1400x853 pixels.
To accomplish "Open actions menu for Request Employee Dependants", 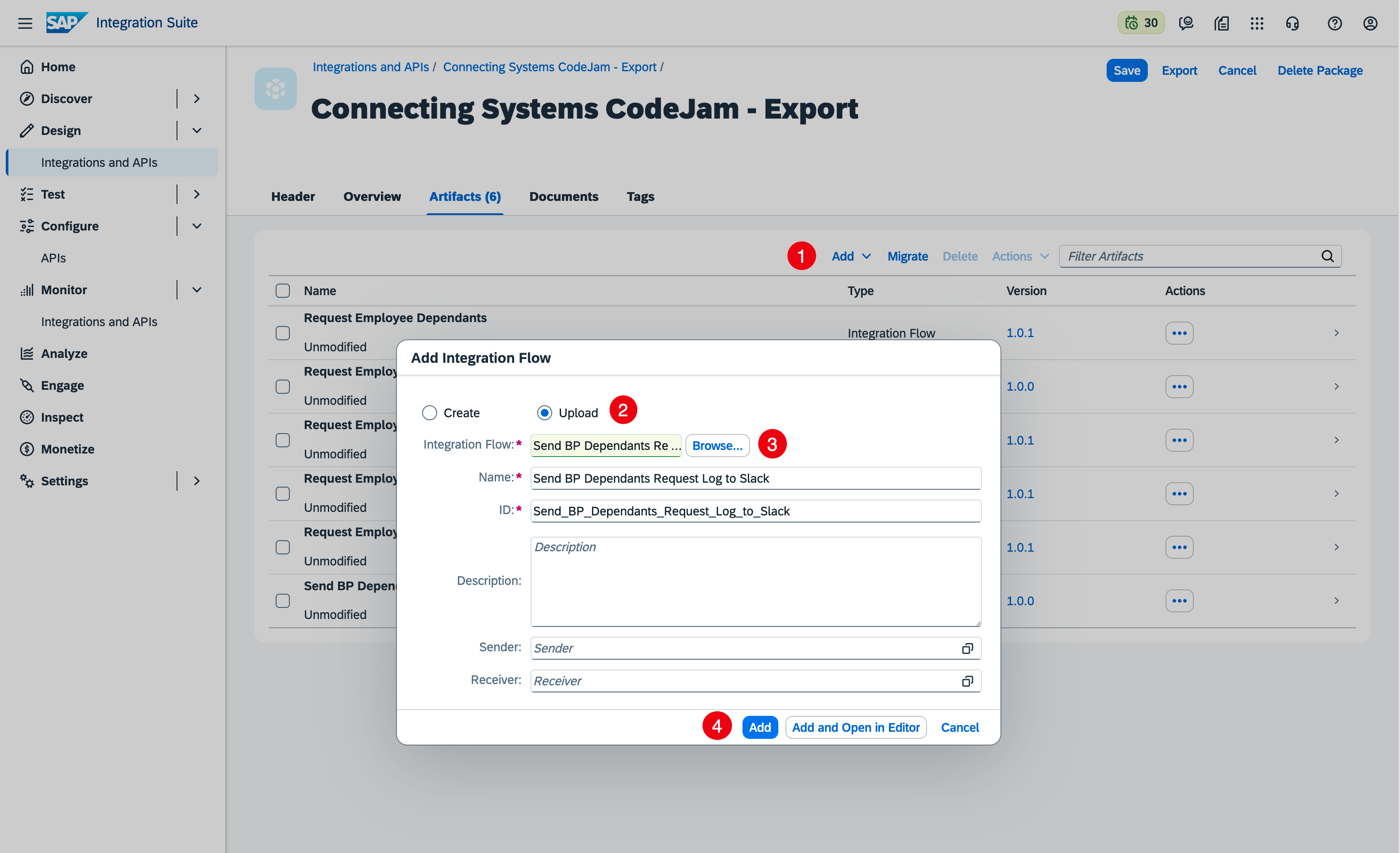I will coord(1180,333).
